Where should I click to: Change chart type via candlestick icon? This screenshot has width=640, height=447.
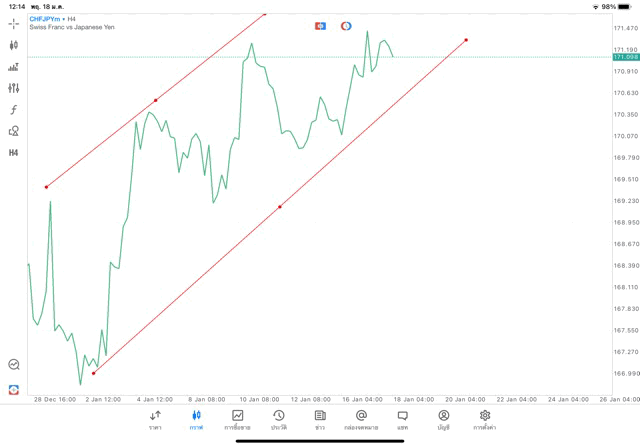14,45
